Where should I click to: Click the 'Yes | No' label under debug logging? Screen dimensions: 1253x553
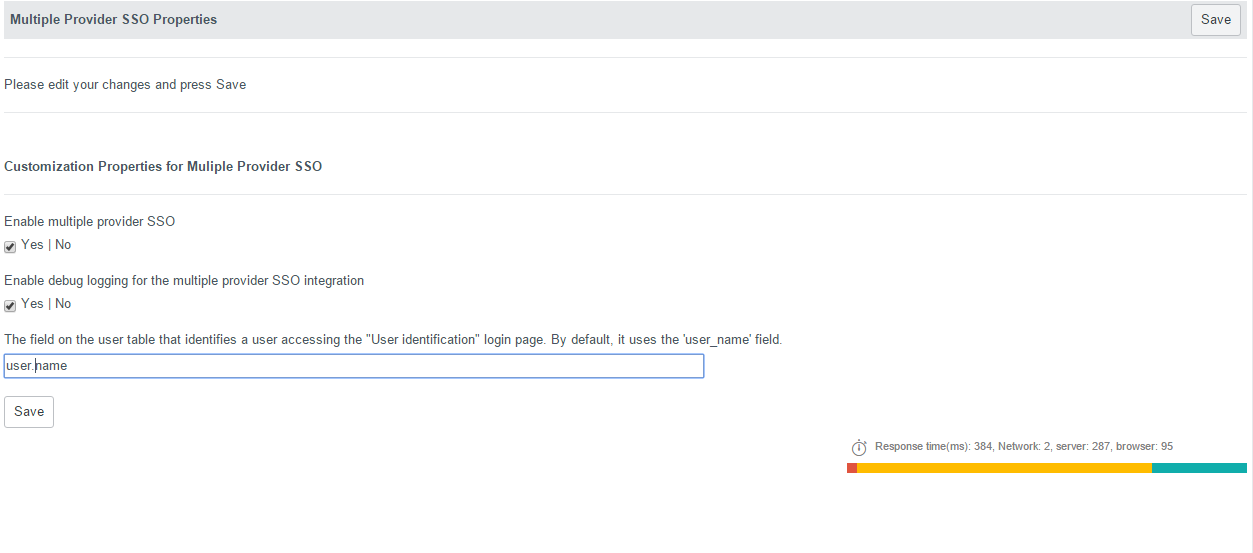pyautogui.click(x=46, y=304)
